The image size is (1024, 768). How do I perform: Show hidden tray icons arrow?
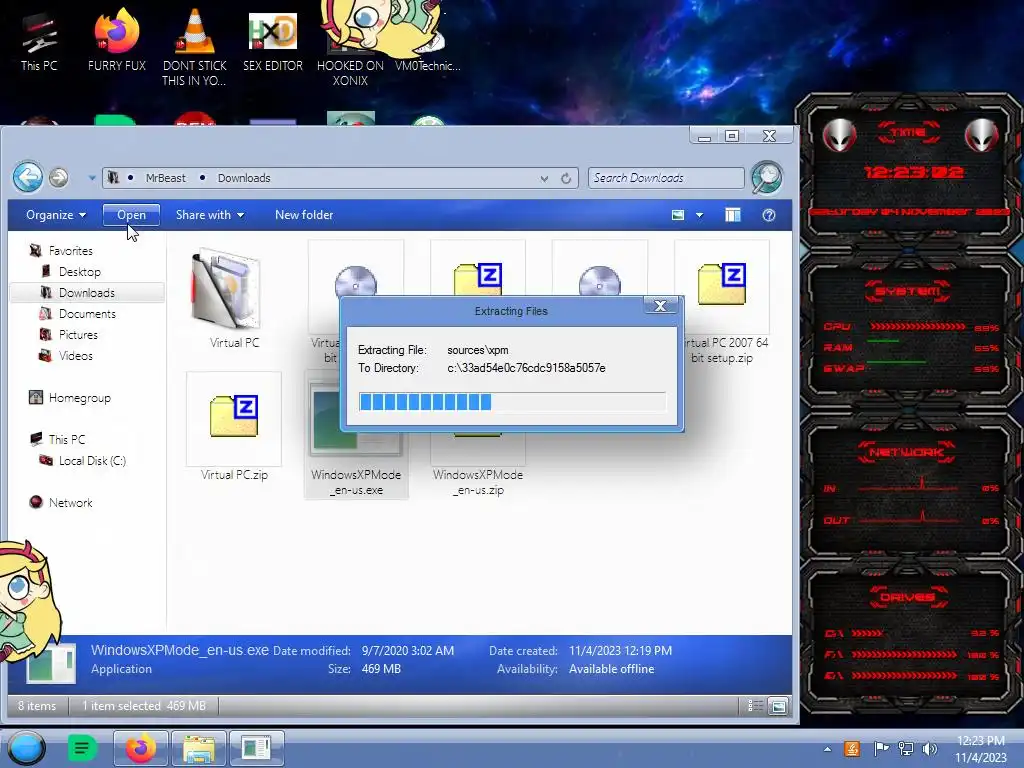[827, 749]
